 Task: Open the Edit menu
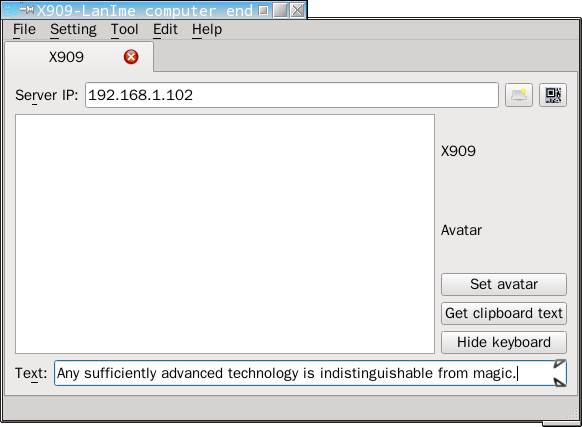(x=166, y=29)
